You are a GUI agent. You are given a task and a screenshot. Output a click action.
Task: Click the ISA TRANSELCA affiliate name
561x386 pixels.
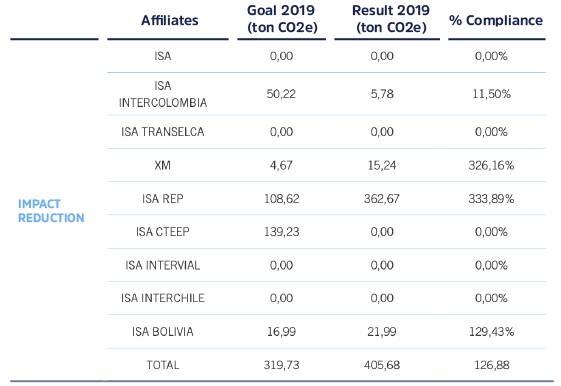pyautogui.click(x=163, y=132)
